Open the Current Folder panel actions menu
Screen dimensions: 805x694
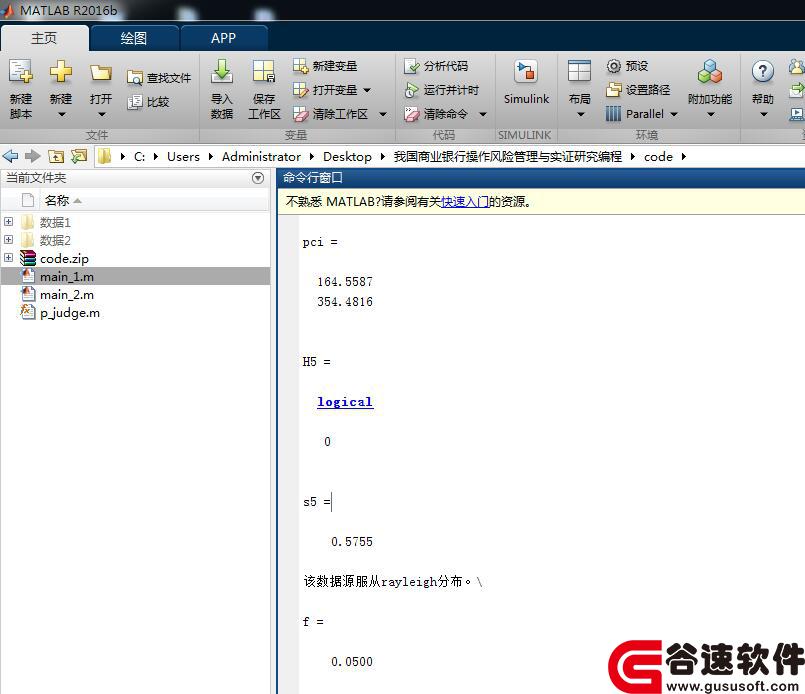tap(258, 178)
